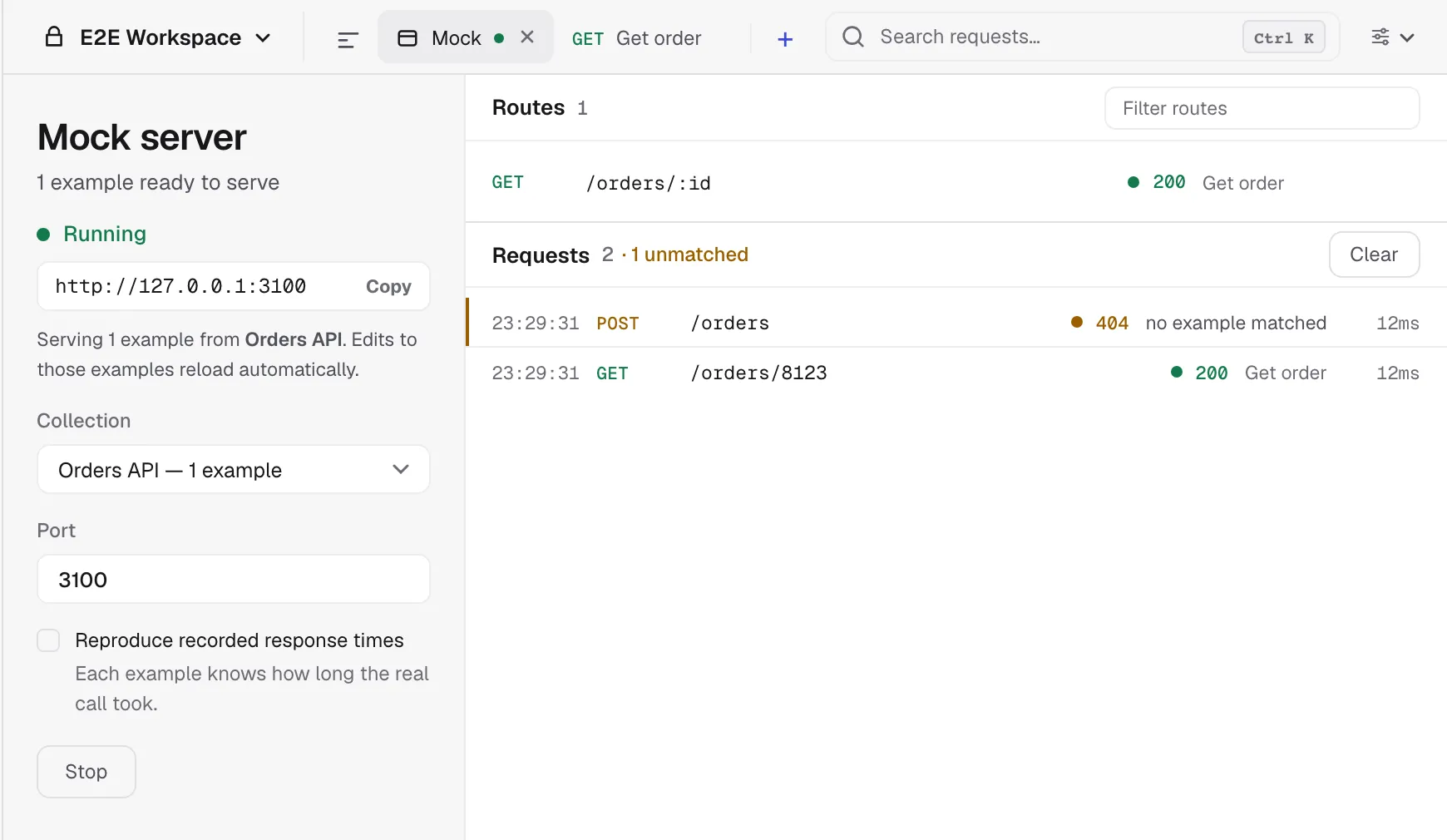Click the 1 unmatched label
This screenshot has width=1447, height=840.
(x=689, y=254)
